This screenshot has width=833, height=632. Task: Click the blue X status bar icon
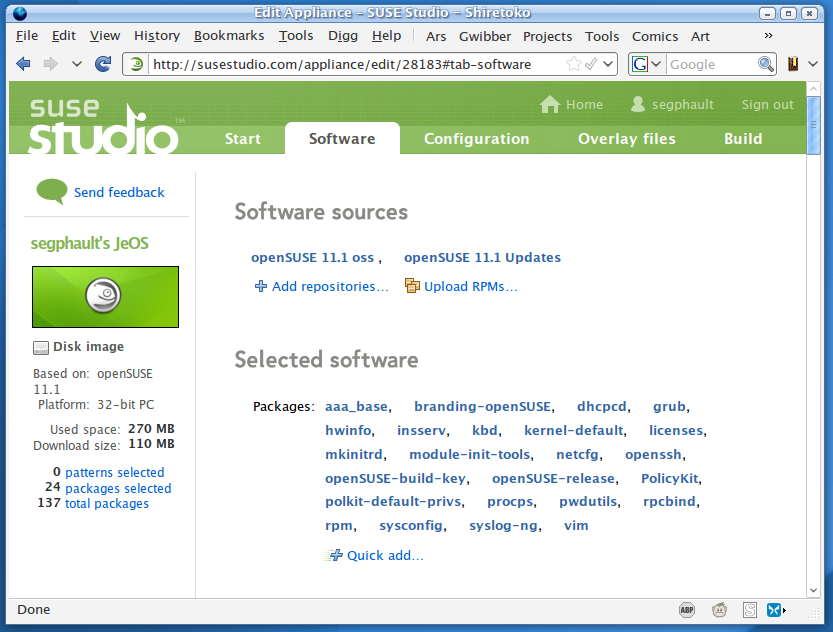pyautogui.click(x=774, y=610)
